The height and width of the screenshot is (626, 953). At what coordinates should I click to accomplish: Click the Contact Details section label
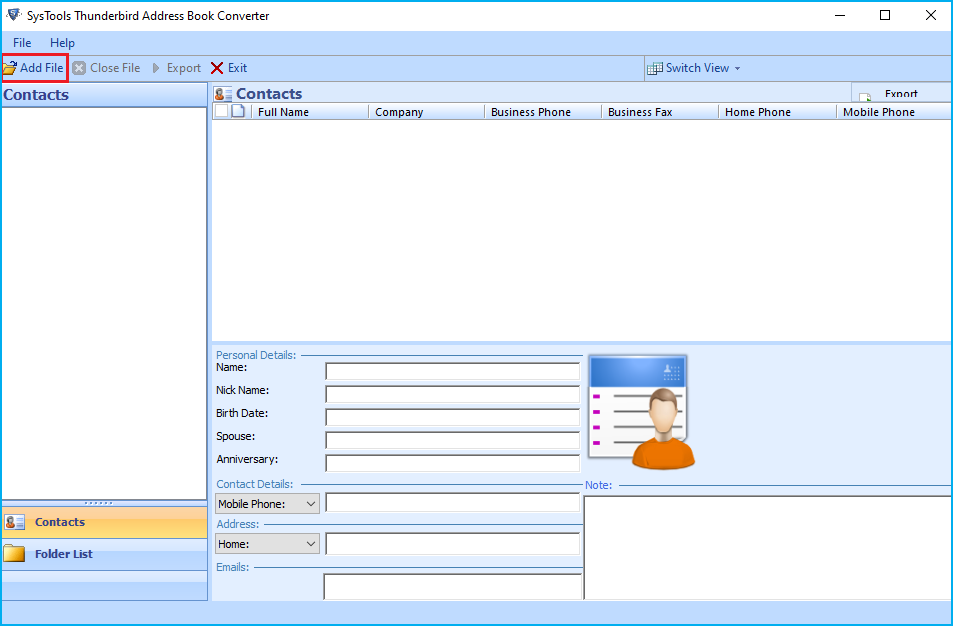(255, 484)
